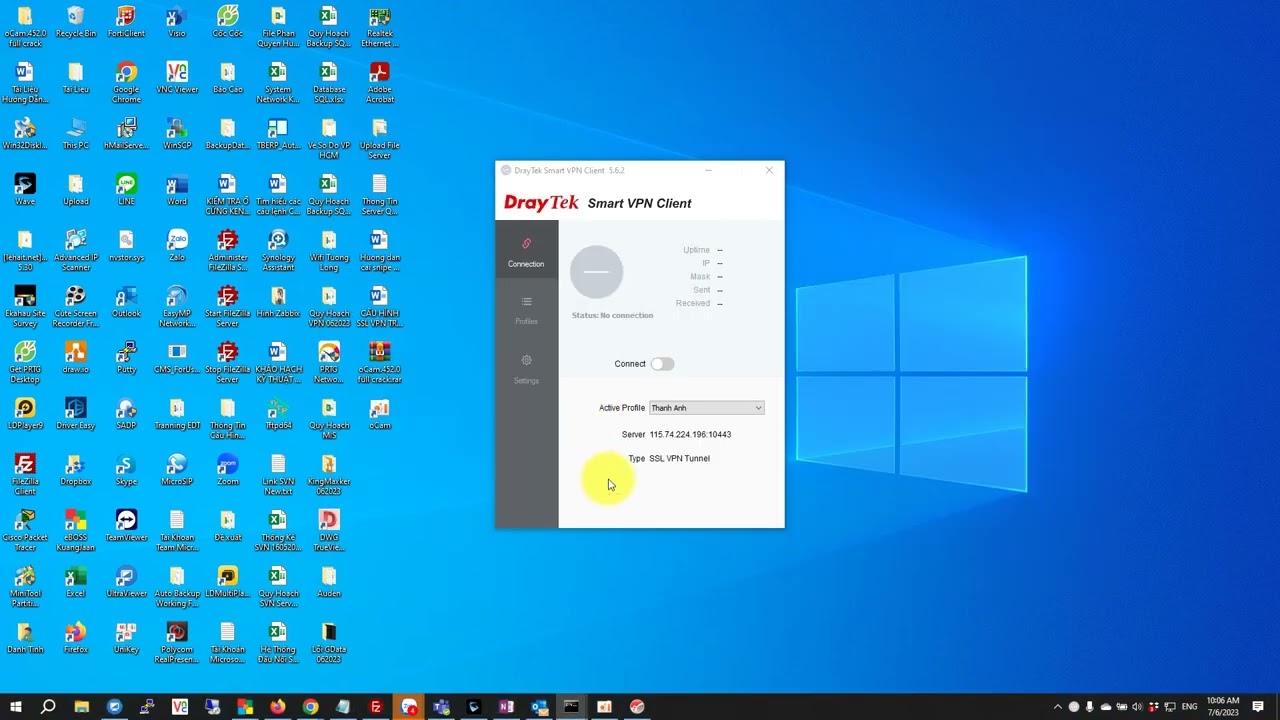The height and width of the screenshot is (720, 1280).
Task: Select the Database SQL.xlsx file icon
Action: pos(329,83)
